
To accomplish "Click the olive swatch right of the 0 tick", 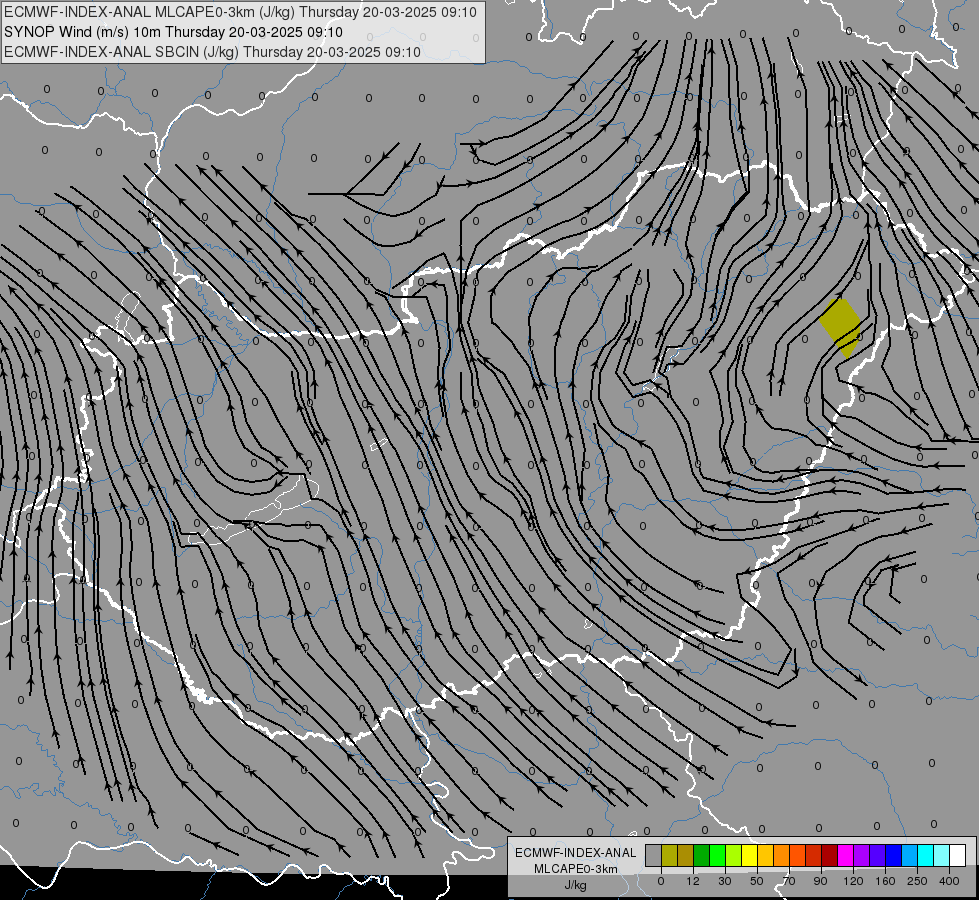I will 669,855.
